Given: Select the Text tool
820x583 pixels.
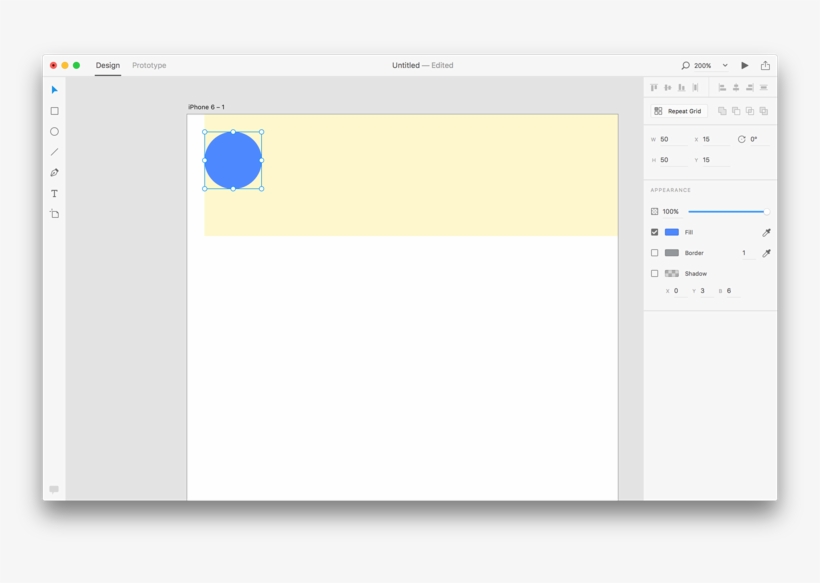Looking at the screenshot, I should coord(54,194).
